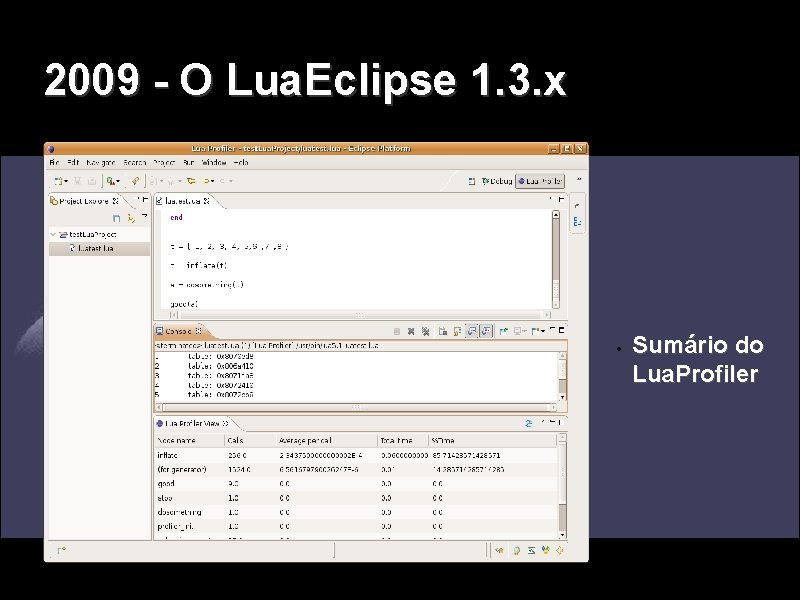Screen dimensions: 800x600
Task: Click the Remove Launch icon in Console toolbar
Action: 411,332
